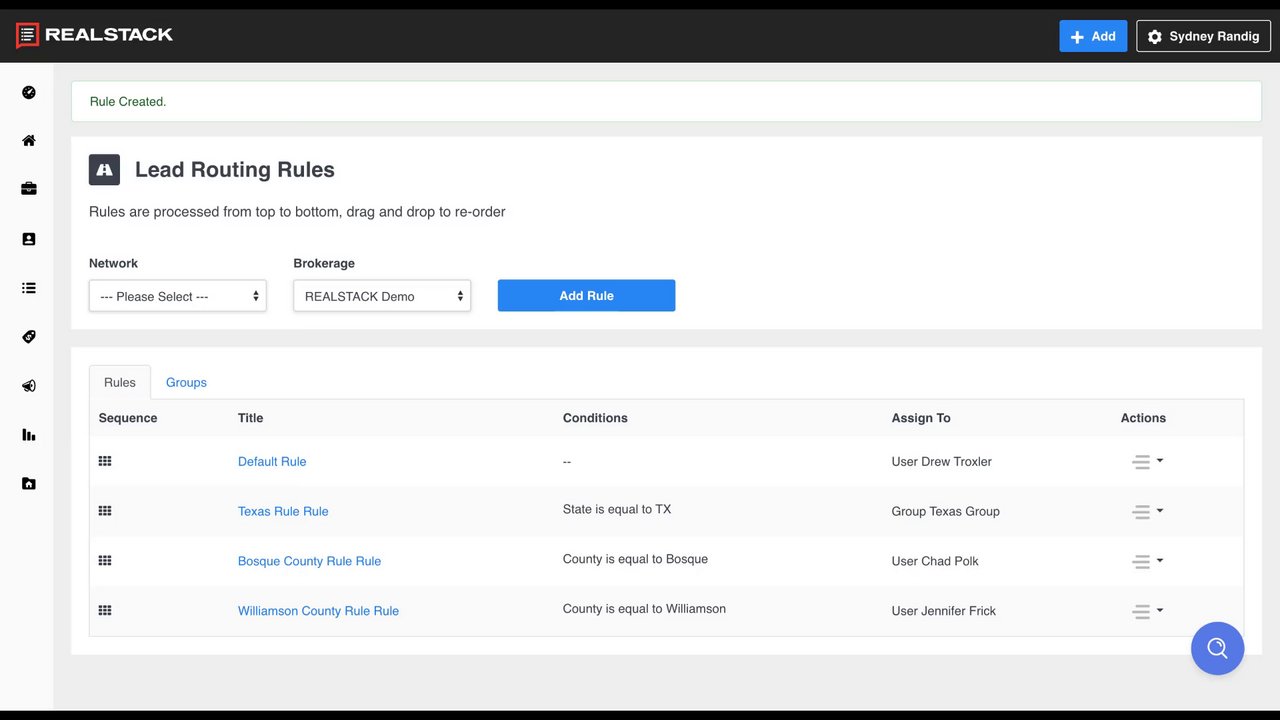Expand actions menu for Williamson County rule
This screenshot has height=720, width=1280.
tap(1146, 611)
